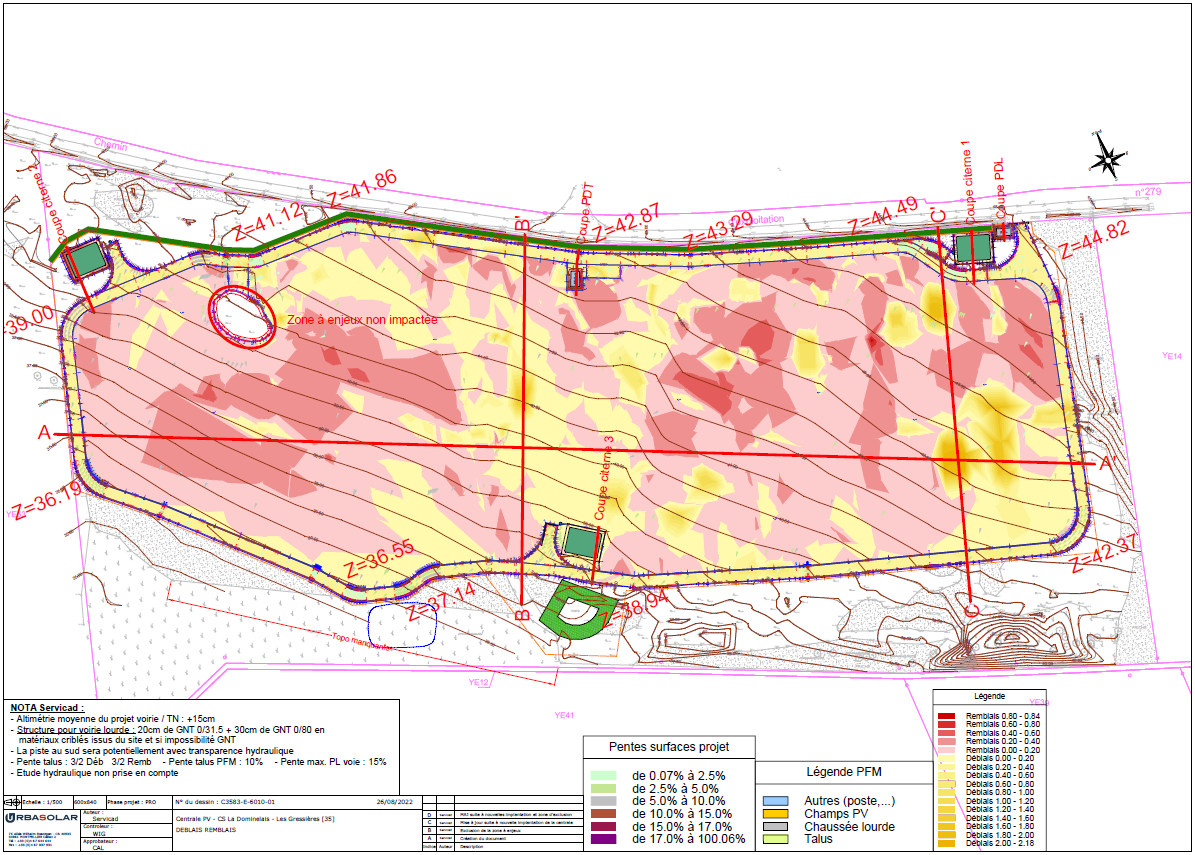Click the 'Z=37.14' elevation label
Image resolution: width=1195 pixels, height=855 pixels.
tap(441, 601)
